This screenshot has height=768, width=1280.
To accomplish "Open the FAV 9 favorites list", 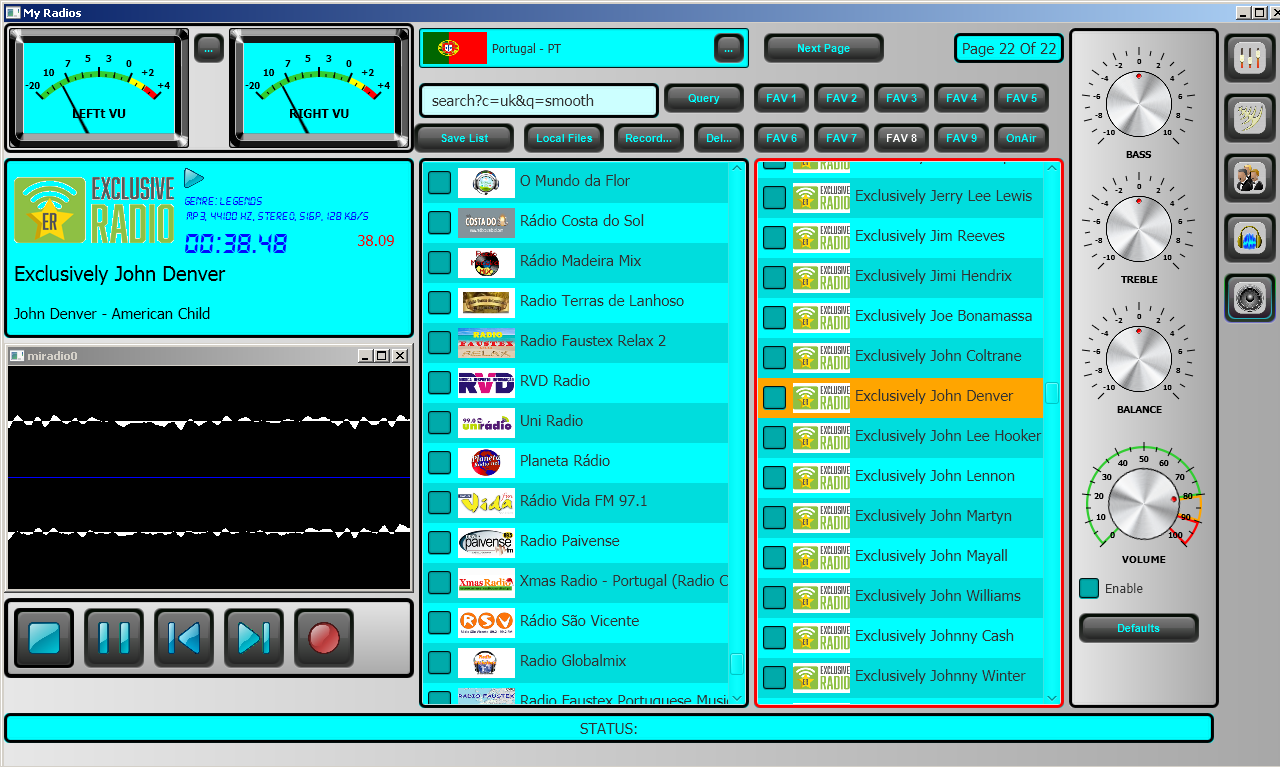I will (x=961, y=138).
